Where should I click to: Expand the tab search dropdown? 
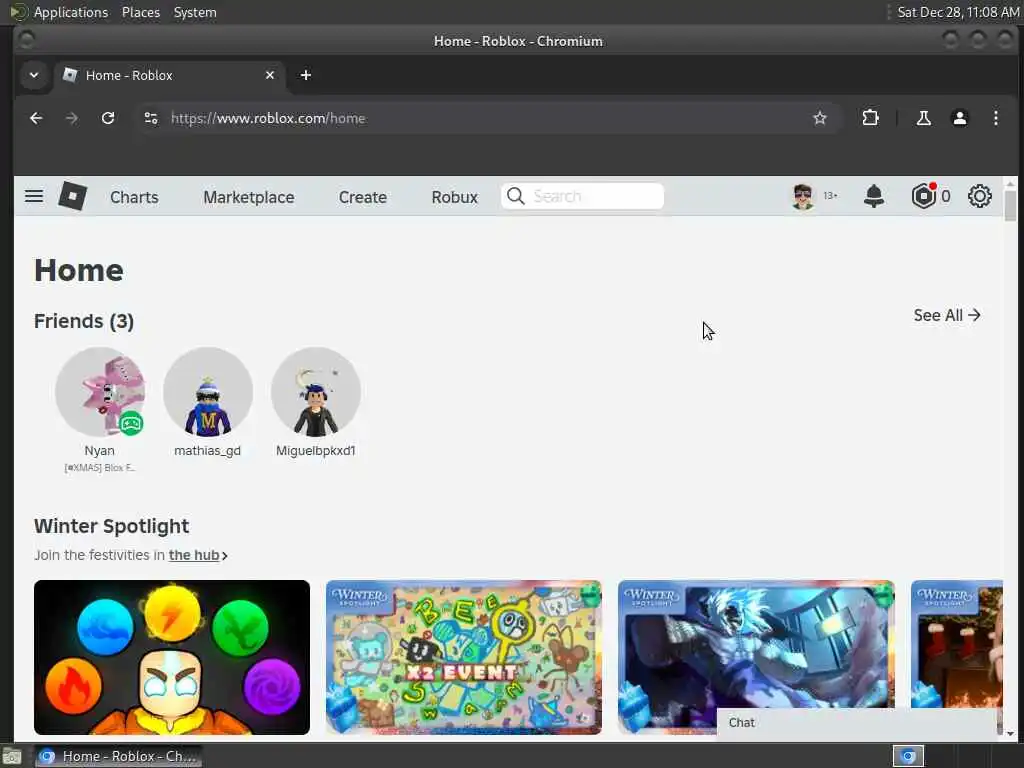34,75
